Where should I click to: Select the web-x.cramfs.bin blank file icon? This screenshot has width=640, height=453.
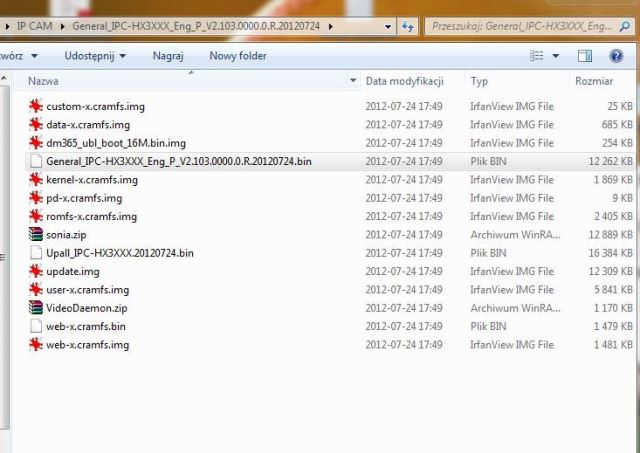tap(36, 326)
